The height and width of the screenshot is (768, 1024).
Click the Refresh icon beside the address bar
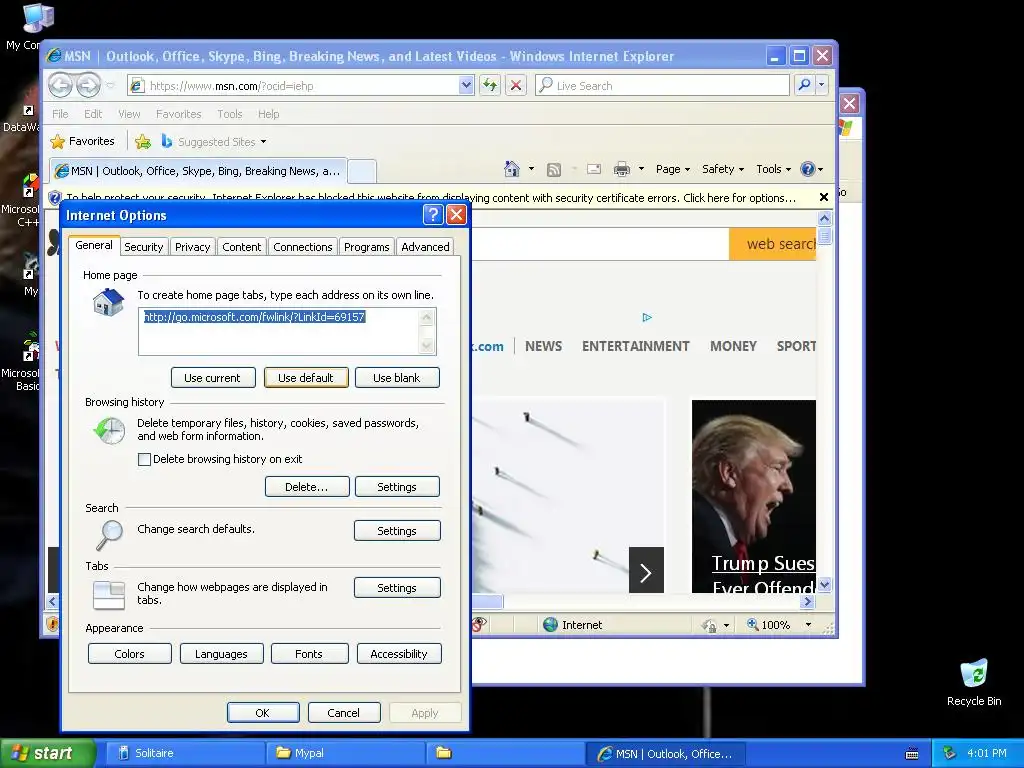[x=490, y=85]
